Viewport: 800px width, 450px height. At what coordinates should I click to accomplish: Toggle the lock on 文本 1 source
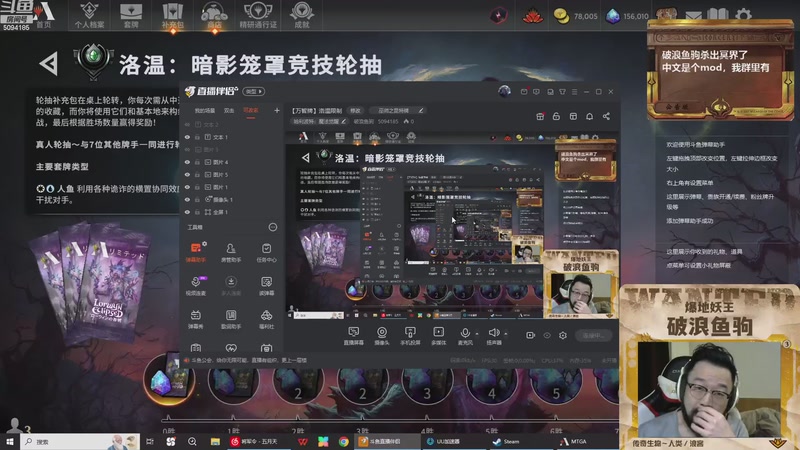click(197, 137)
